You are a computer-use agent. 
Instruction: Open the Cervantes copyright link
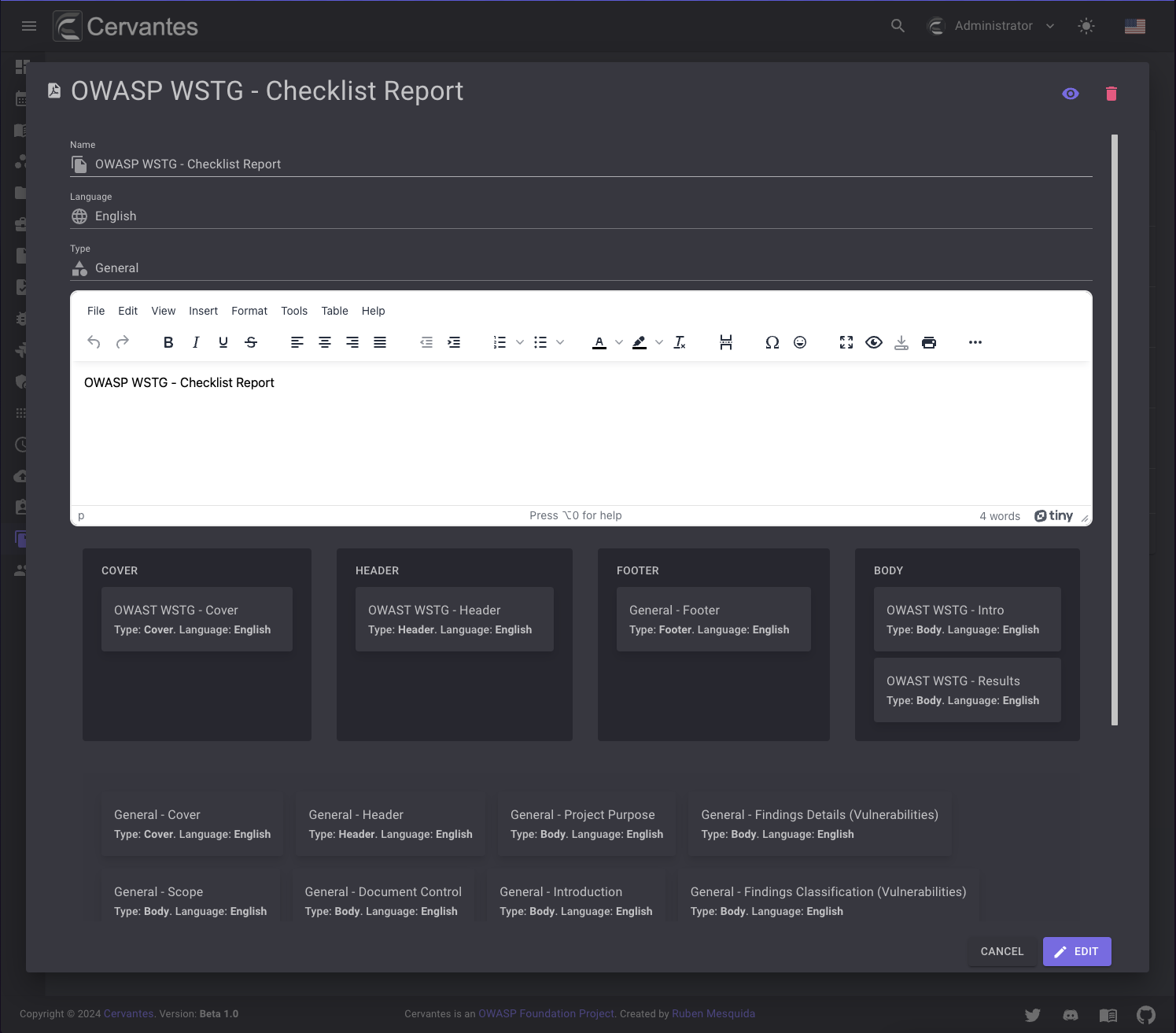point(128,1013)
